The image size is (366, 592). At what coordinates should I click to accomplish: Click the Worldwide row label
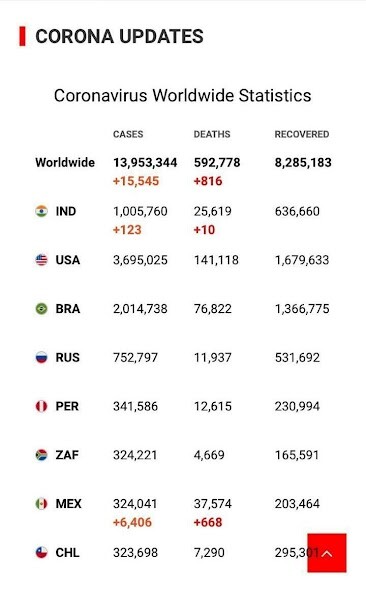(65, 162)
